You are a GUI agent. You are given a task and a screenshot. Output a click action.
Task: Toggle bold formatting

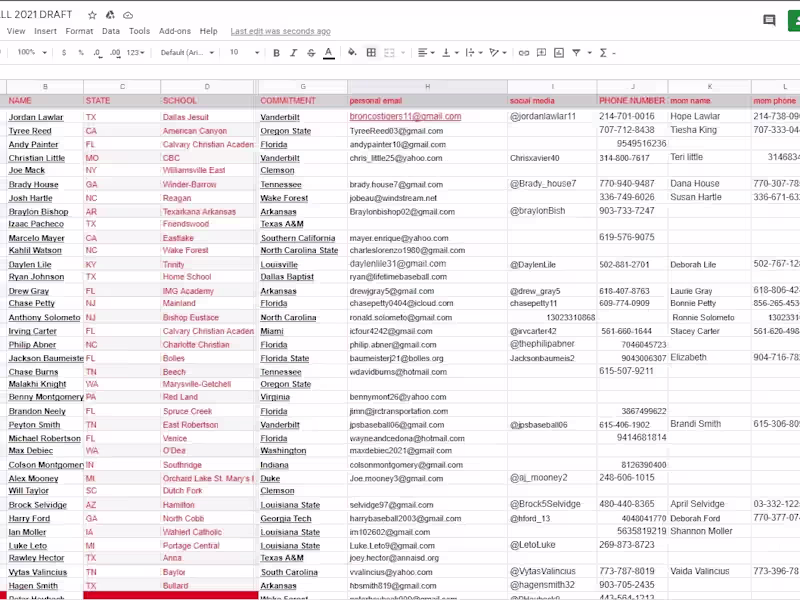click(x=276, y=53)
